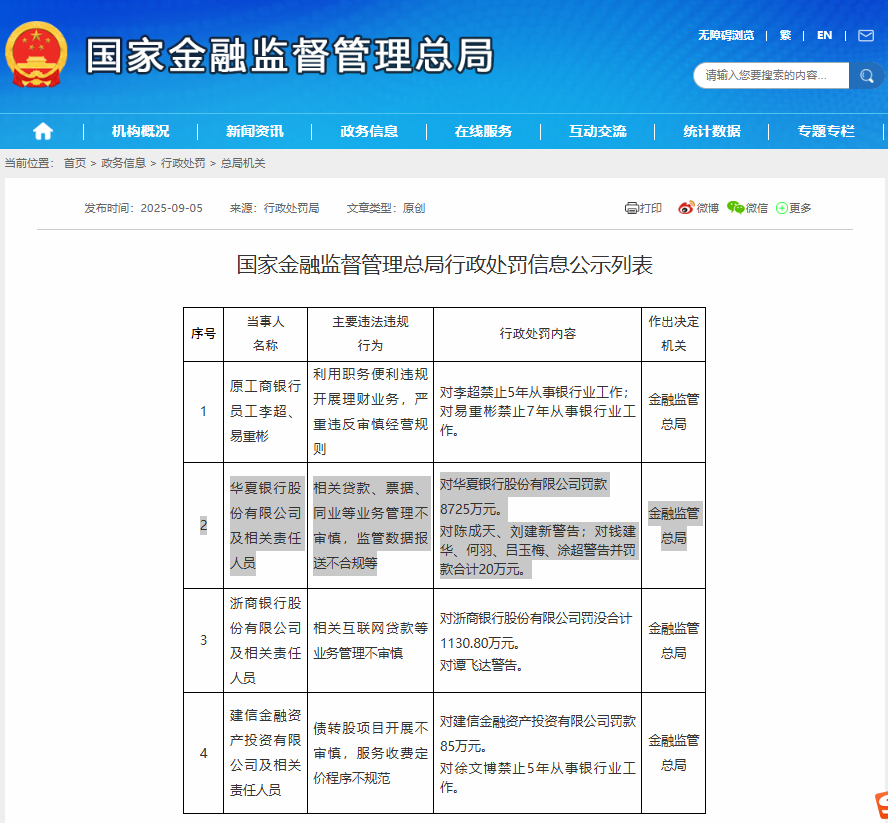The height and width of the screenshot is (823, 888).
Task: Click cell 原工商银行员工李超、易重彬
Action: pos(266,412)
